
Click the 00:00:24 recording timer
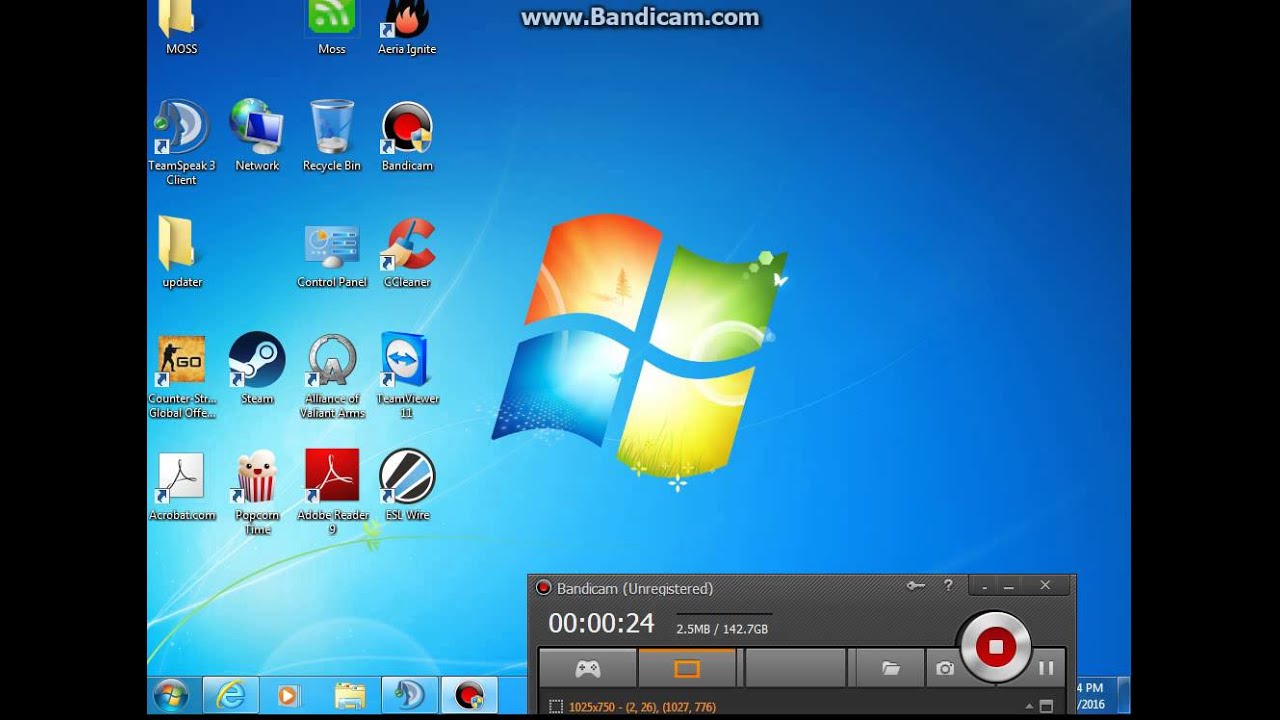tap(601, 624)
